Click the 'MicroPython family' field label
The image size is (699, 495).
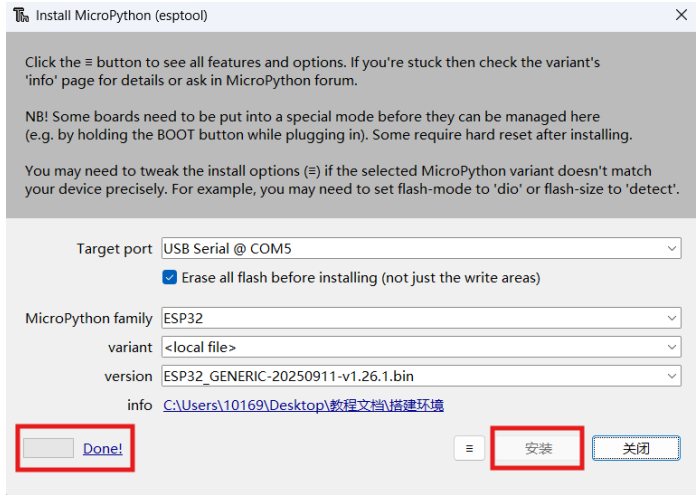(x=89, y=318)
